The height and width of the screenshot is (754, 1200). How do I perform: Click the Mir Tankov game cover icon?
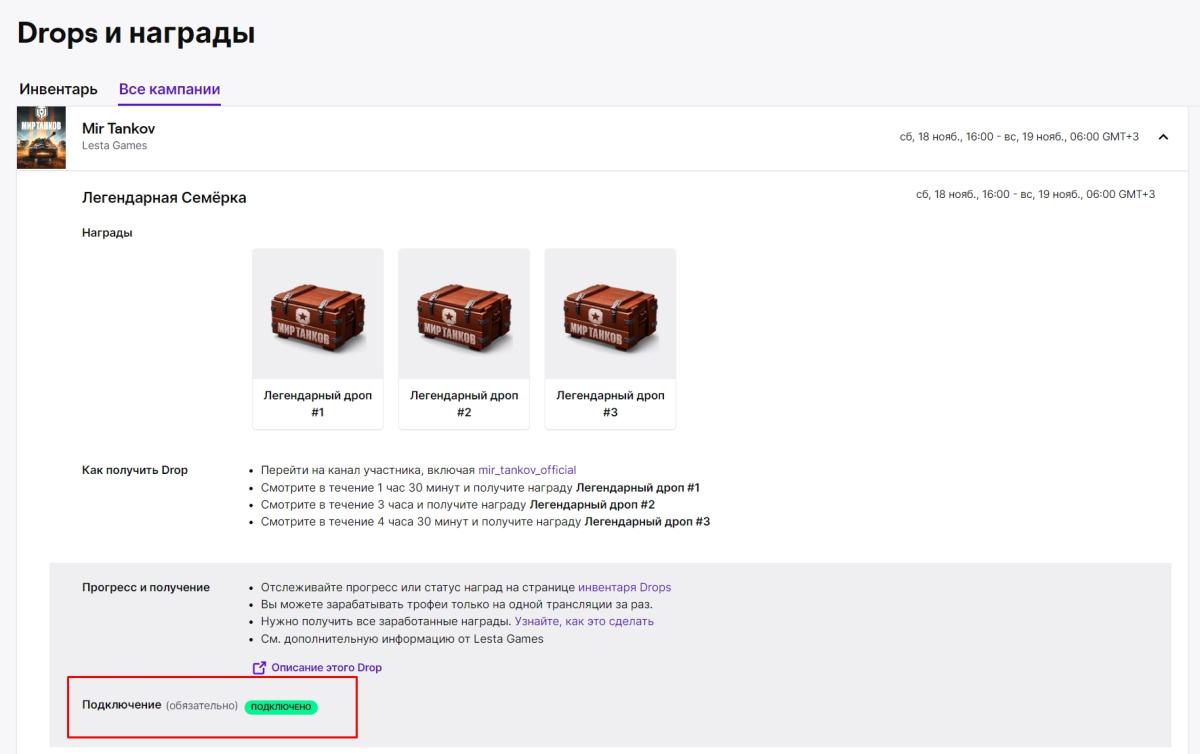(x=42, y=137)
